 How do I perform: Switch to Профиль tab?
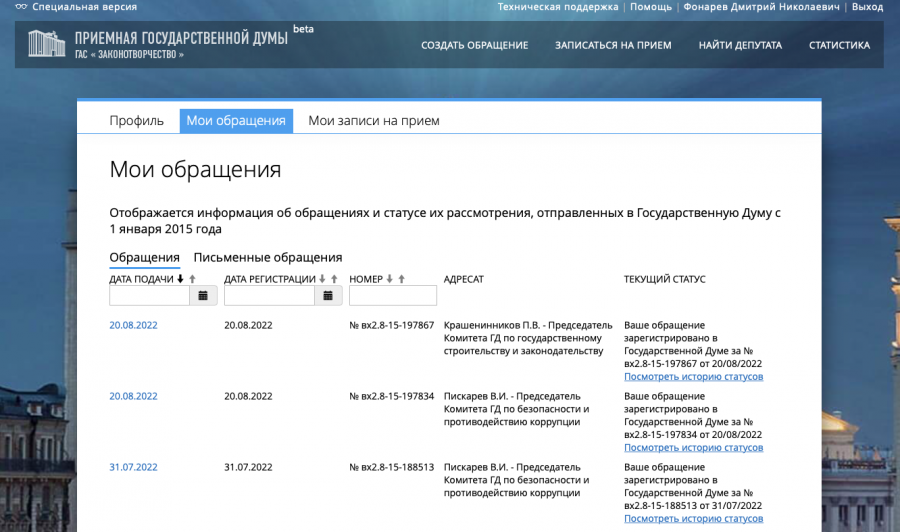point(137,121)
